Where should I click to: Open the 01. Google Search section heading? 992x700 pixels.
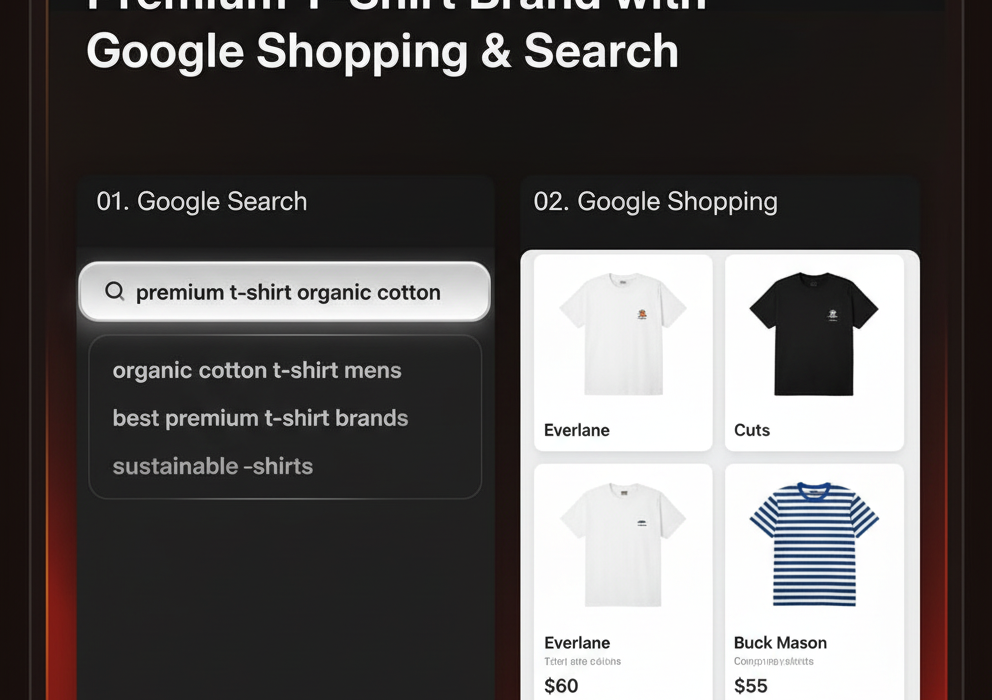coord(202,201)
